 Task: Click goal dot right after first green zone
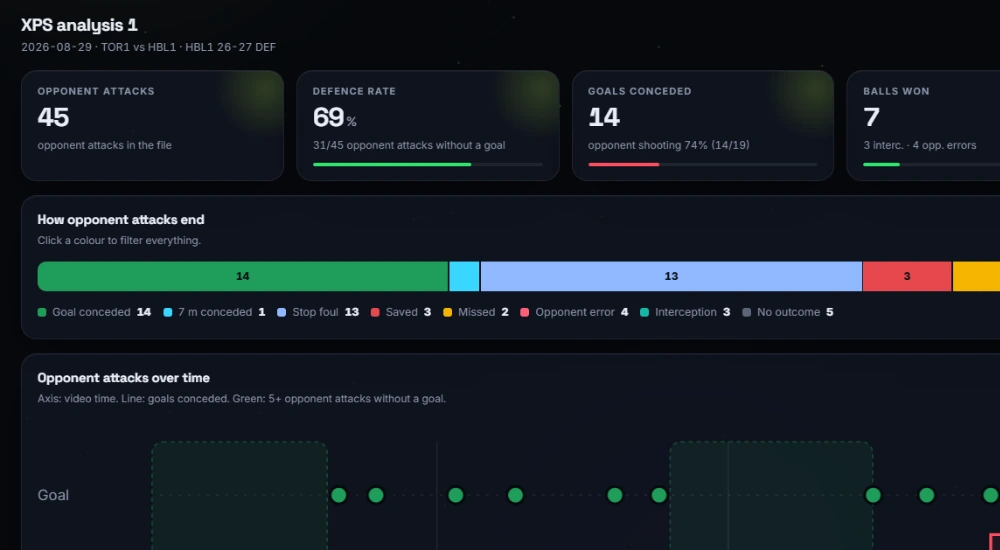[339, 495]
